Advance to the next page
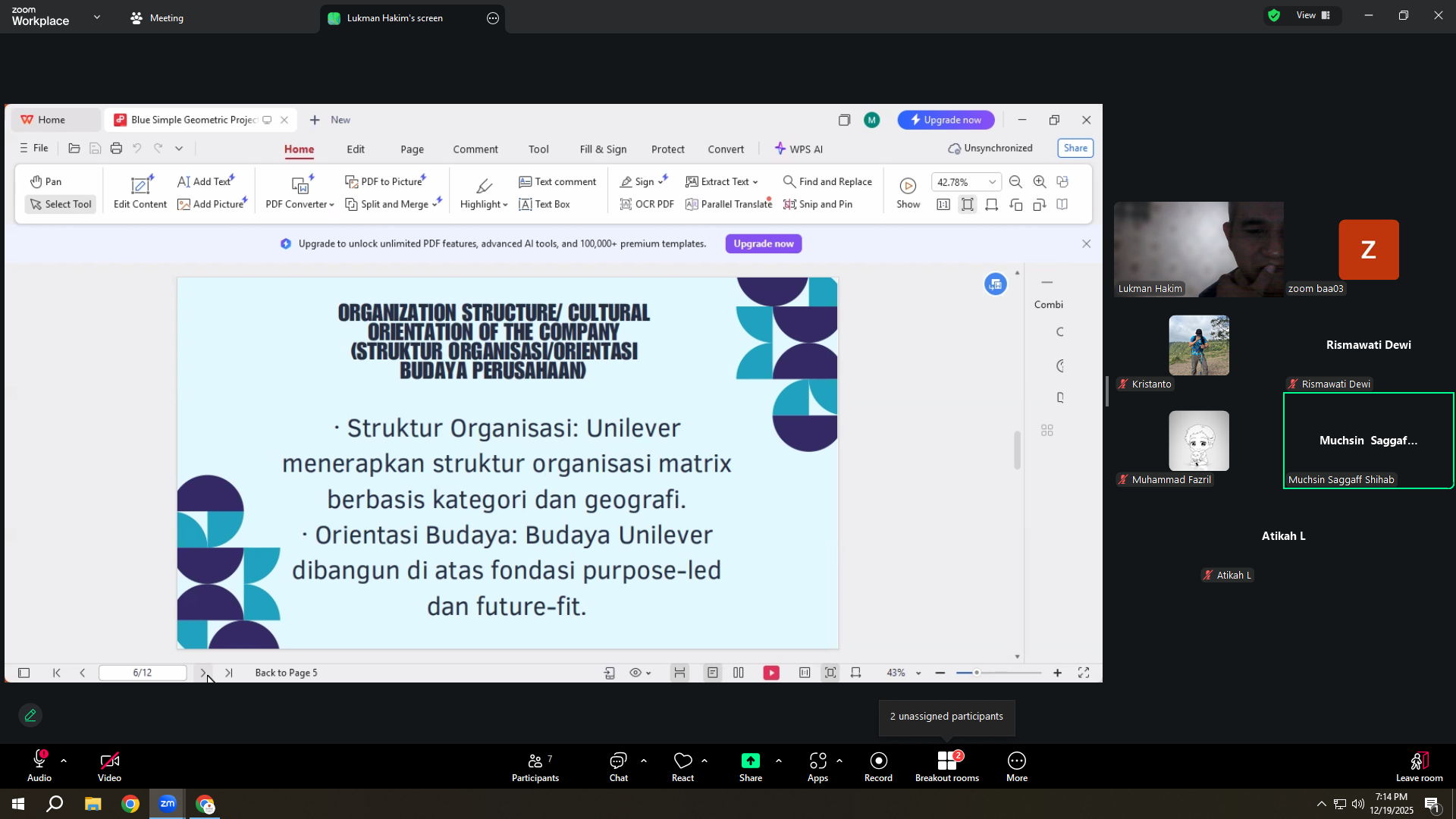1456x819 pixels. point(202,673)
